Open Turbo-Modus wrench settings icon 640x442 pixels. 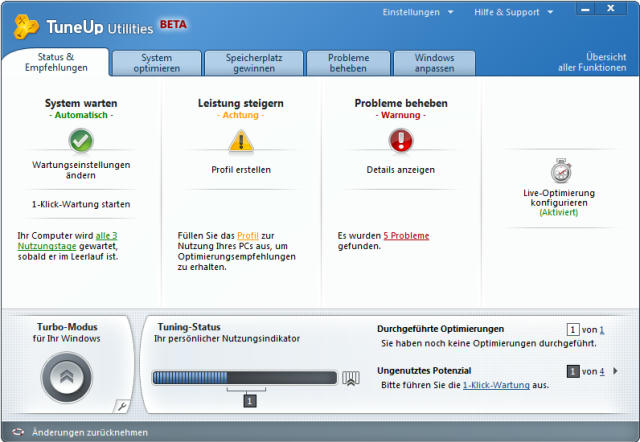point(121,406)
